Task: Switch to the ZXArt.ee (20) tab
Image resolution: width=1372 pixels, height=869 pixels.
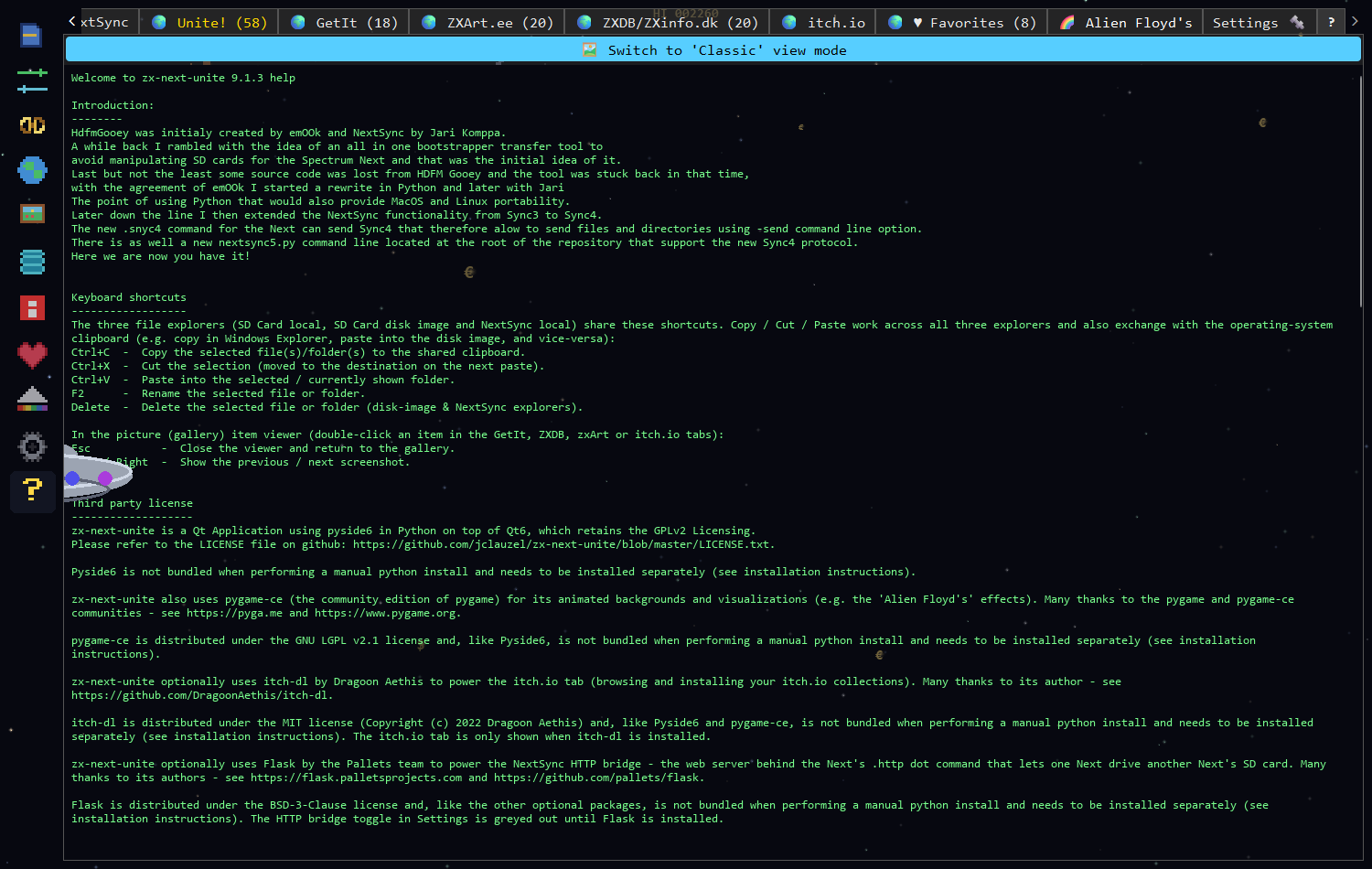Action: pyautogui.click(x=487, y=22)
